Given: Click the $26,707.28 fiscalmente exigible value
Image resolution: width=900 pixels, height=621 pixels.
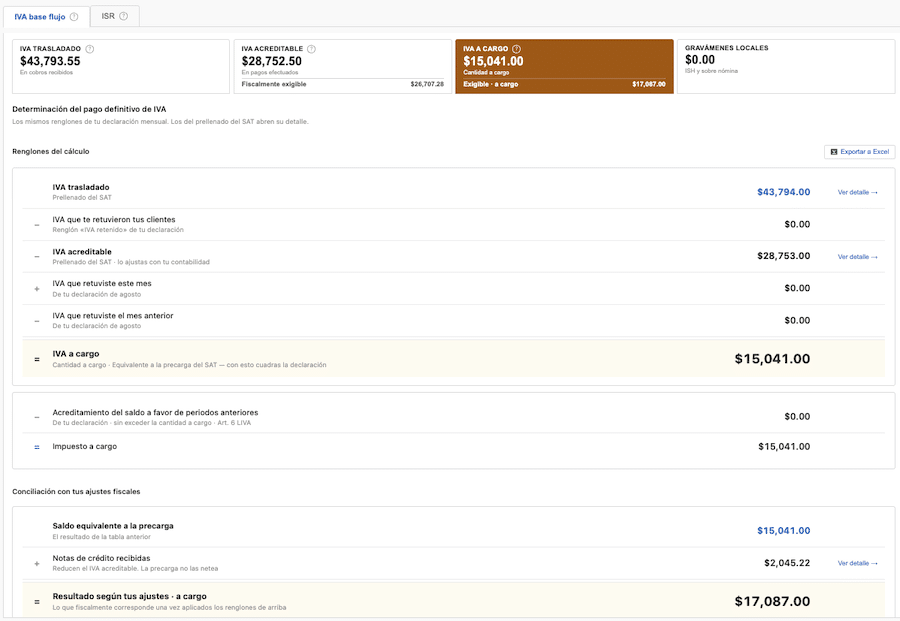Looking at the screenshot, I should click(427, 84).
